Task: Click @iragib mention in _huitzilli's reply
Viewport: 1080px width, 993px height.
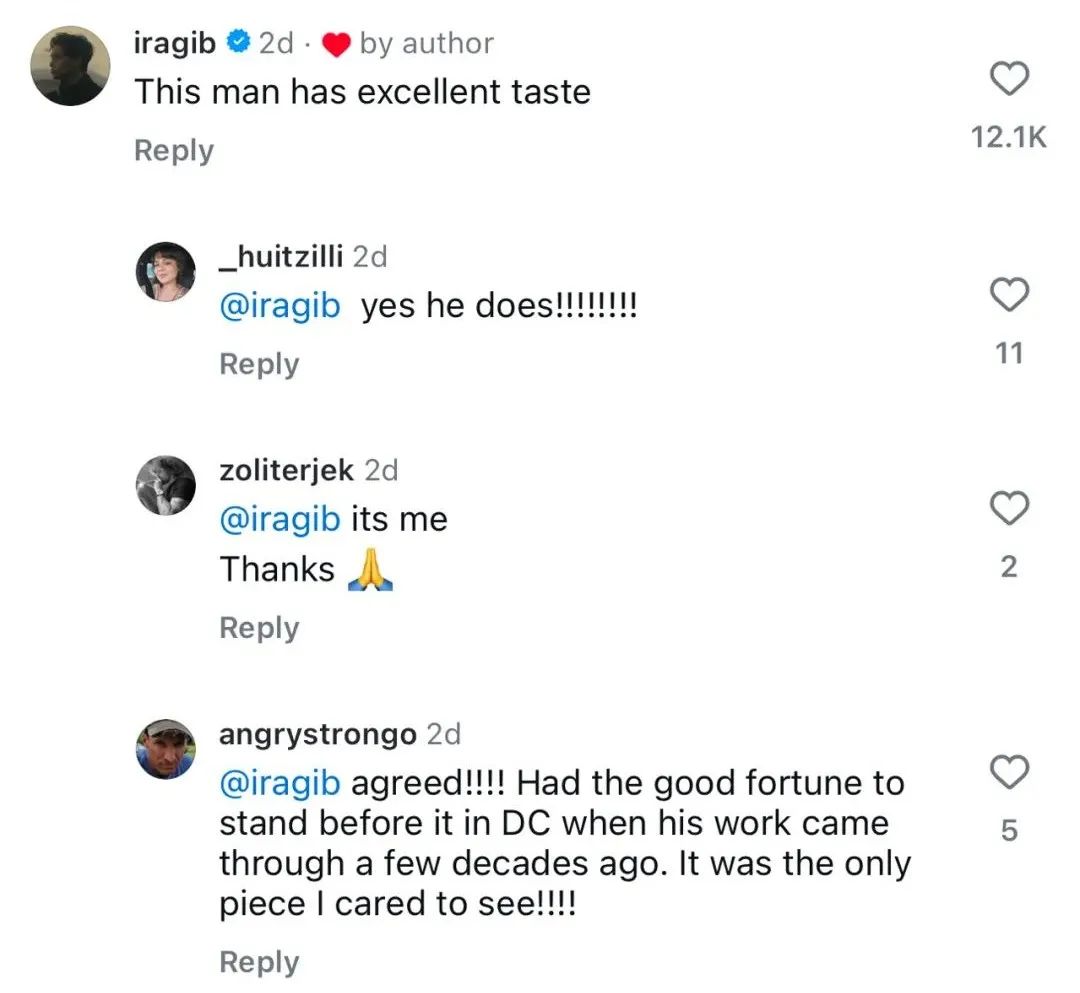Action: (x=280, y=307)
